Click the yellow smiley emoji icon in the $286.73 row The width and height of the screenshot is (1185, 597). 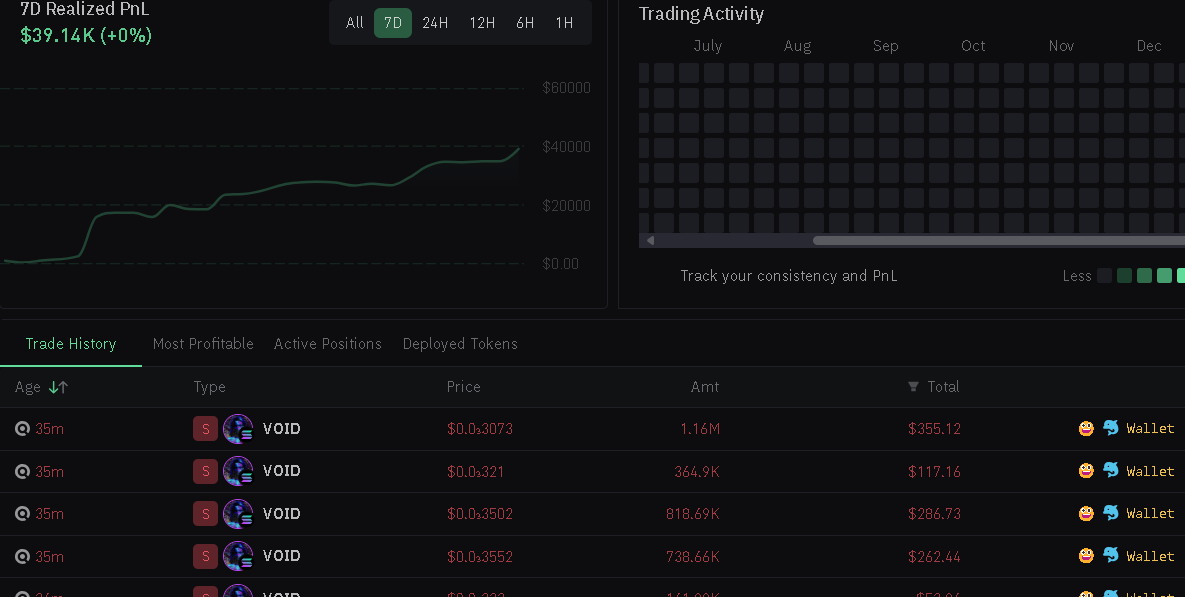click(1086, 513)
